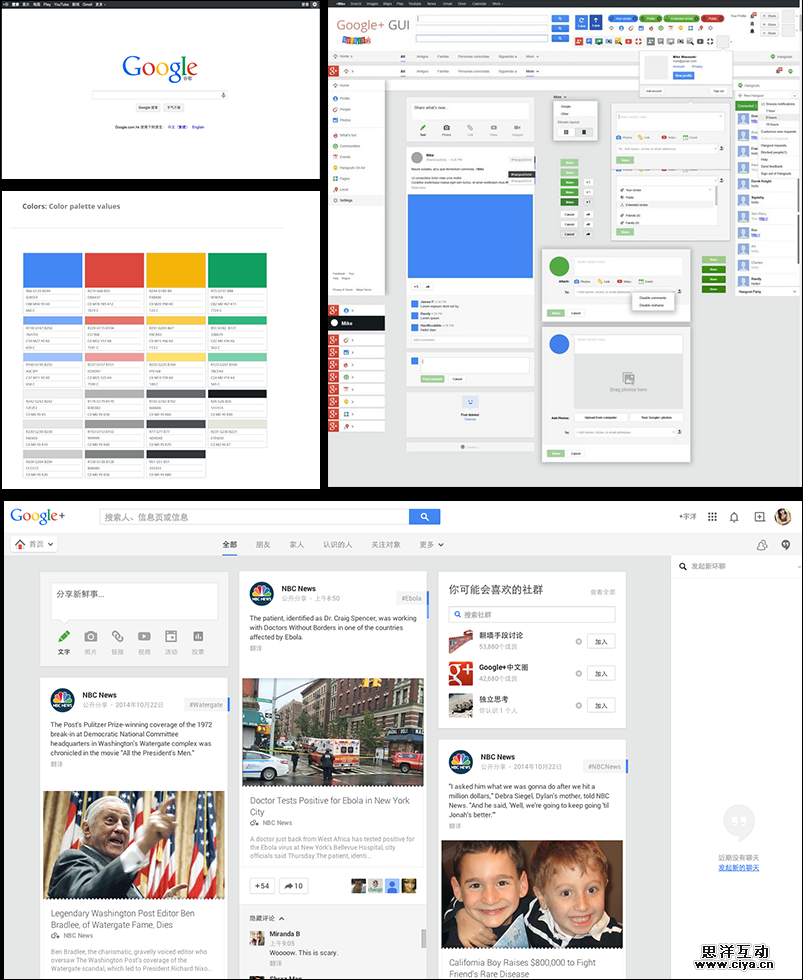Open the profile avatar photo menu
The image size is (803, 980).
(783, 516)
